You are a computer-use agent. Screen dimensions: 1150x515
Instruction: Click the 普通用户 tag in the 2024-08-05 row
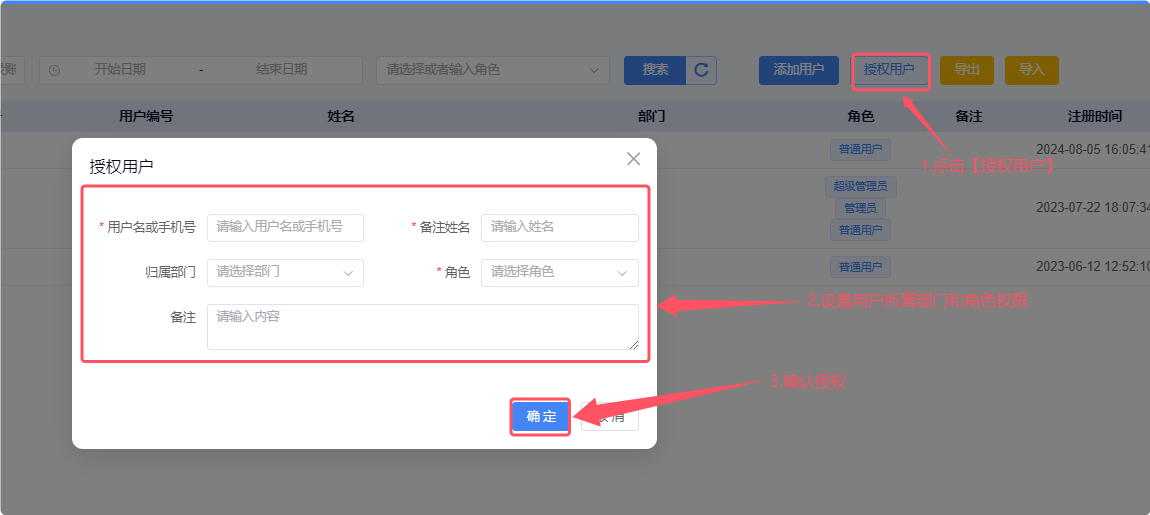point(860,150)
